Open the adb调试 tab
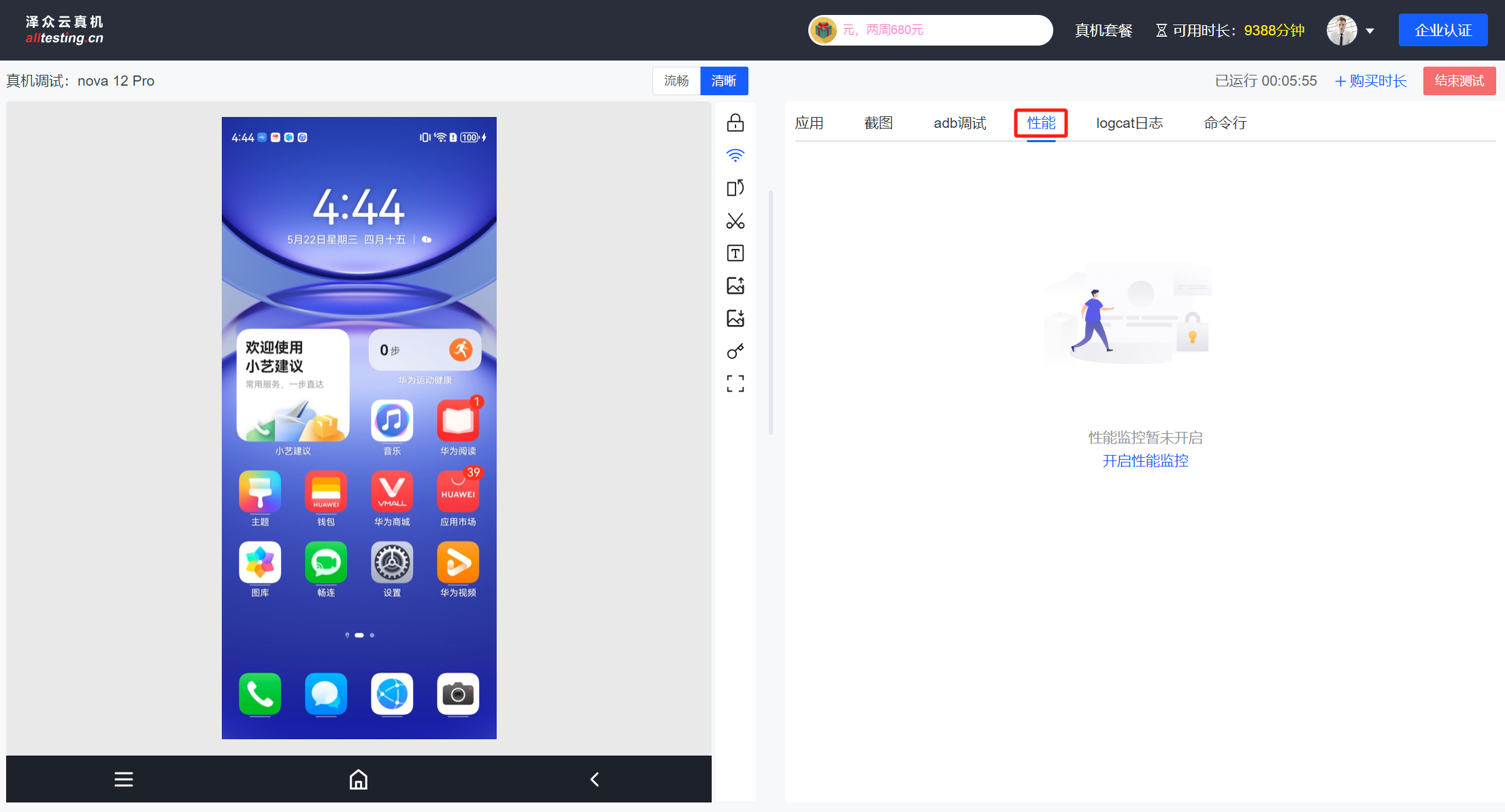 tap(959, 123)
